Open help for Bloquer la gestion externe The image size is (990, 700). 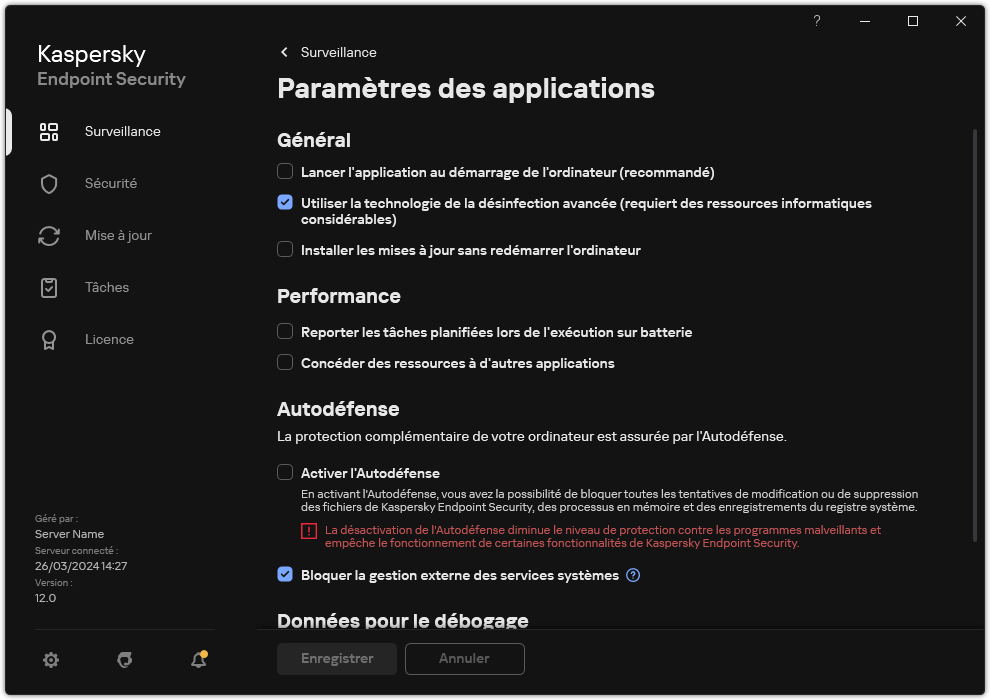click(633, 575)
